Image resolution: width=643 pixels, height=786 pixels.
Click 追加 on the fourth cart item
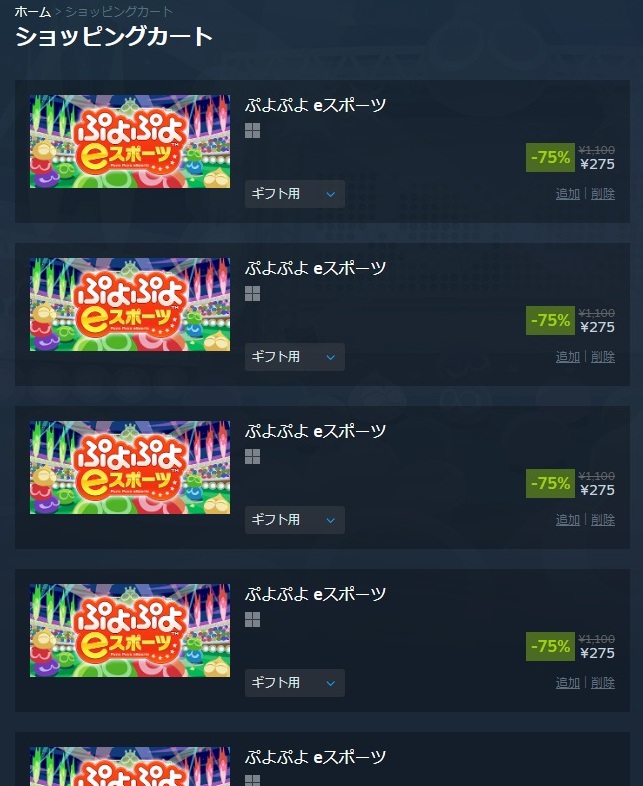[x=568, y=683]
